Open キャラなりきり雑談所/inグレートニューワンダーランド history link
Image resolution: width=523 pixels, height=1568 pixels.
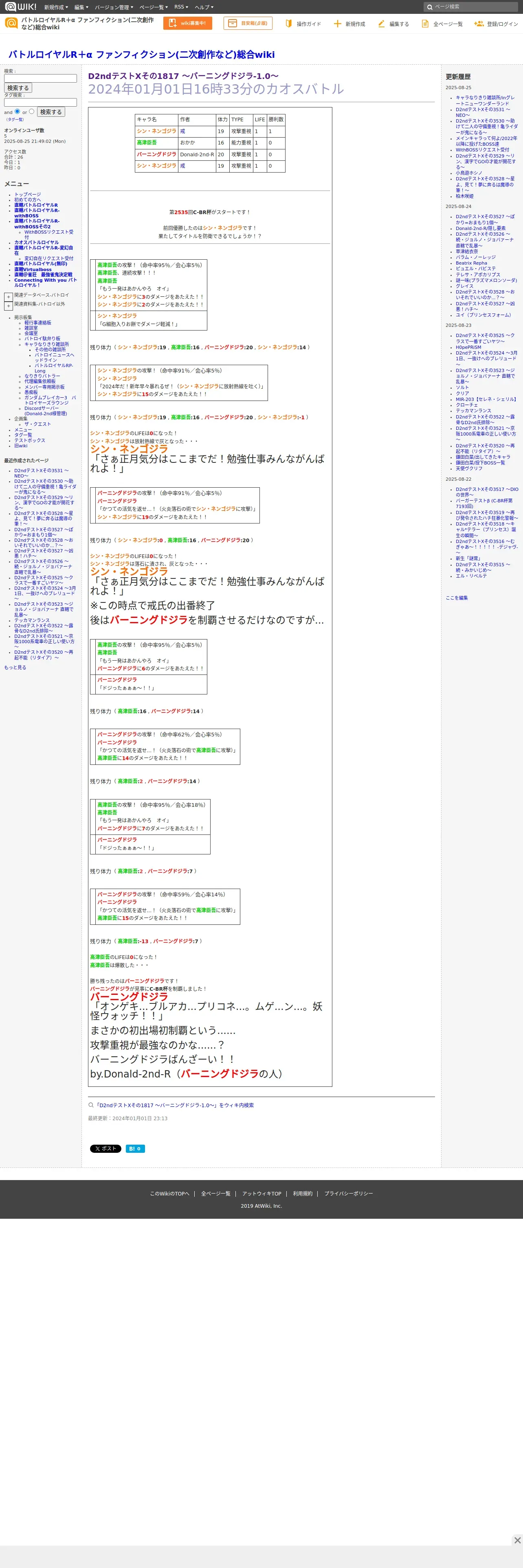485,101
